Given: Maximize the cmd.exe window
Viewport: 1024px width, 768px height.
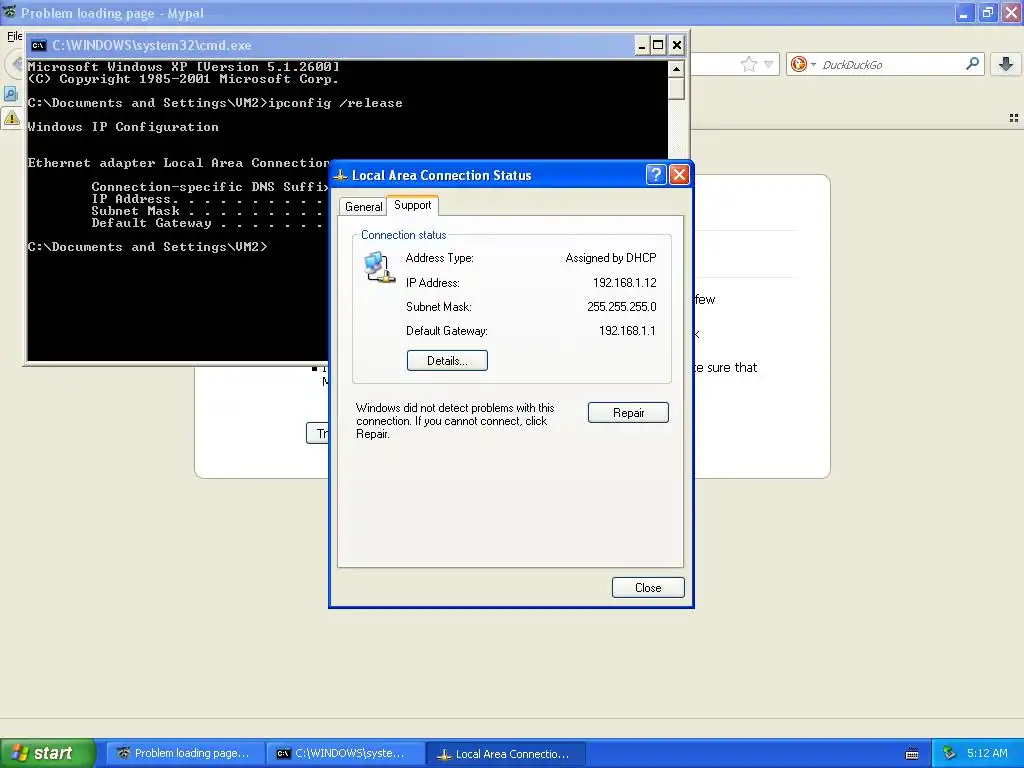Looking at the screenshot, I should pyautogui.click(x=658, y=45).
